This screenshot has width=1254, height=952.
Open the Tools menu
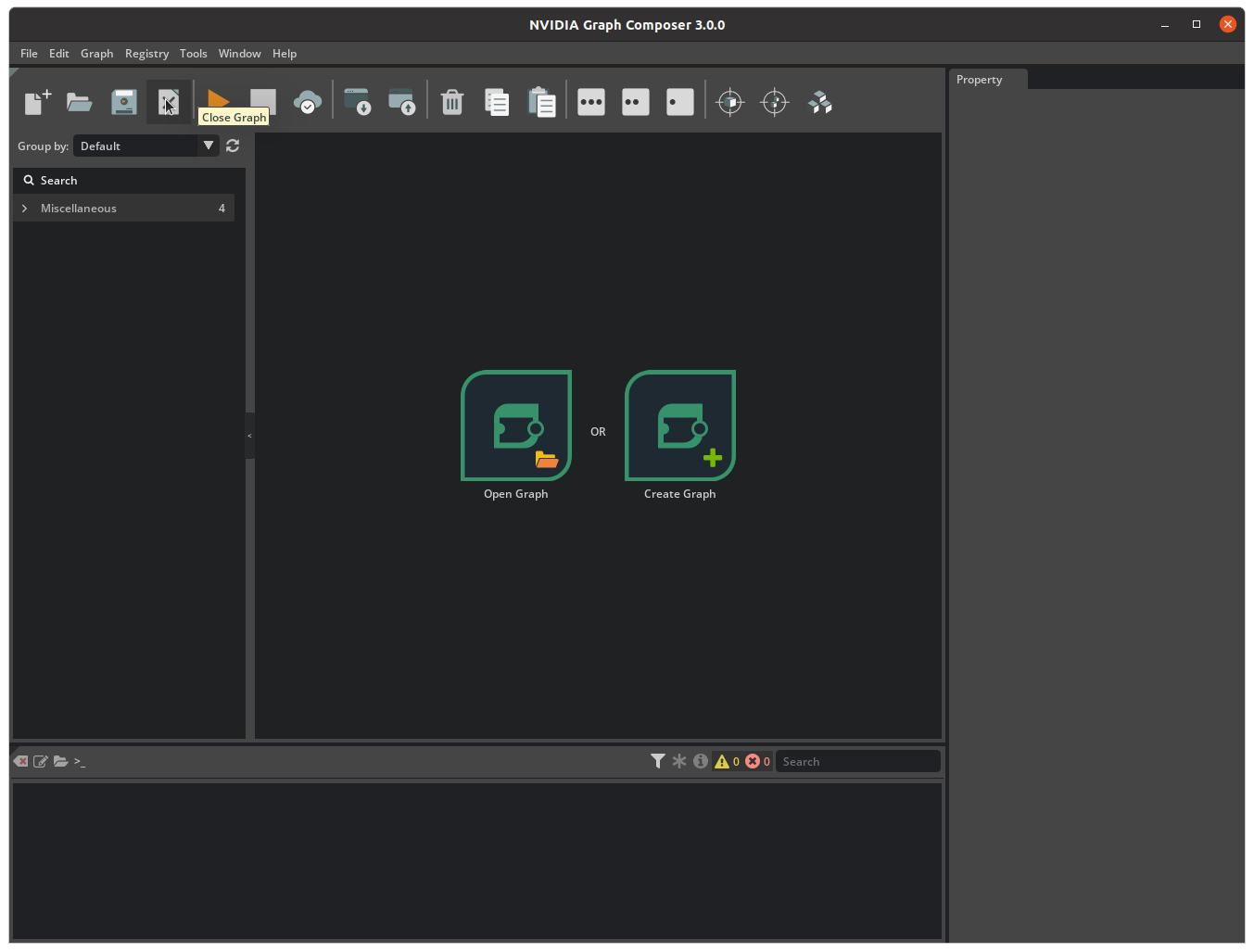point(194,54)
